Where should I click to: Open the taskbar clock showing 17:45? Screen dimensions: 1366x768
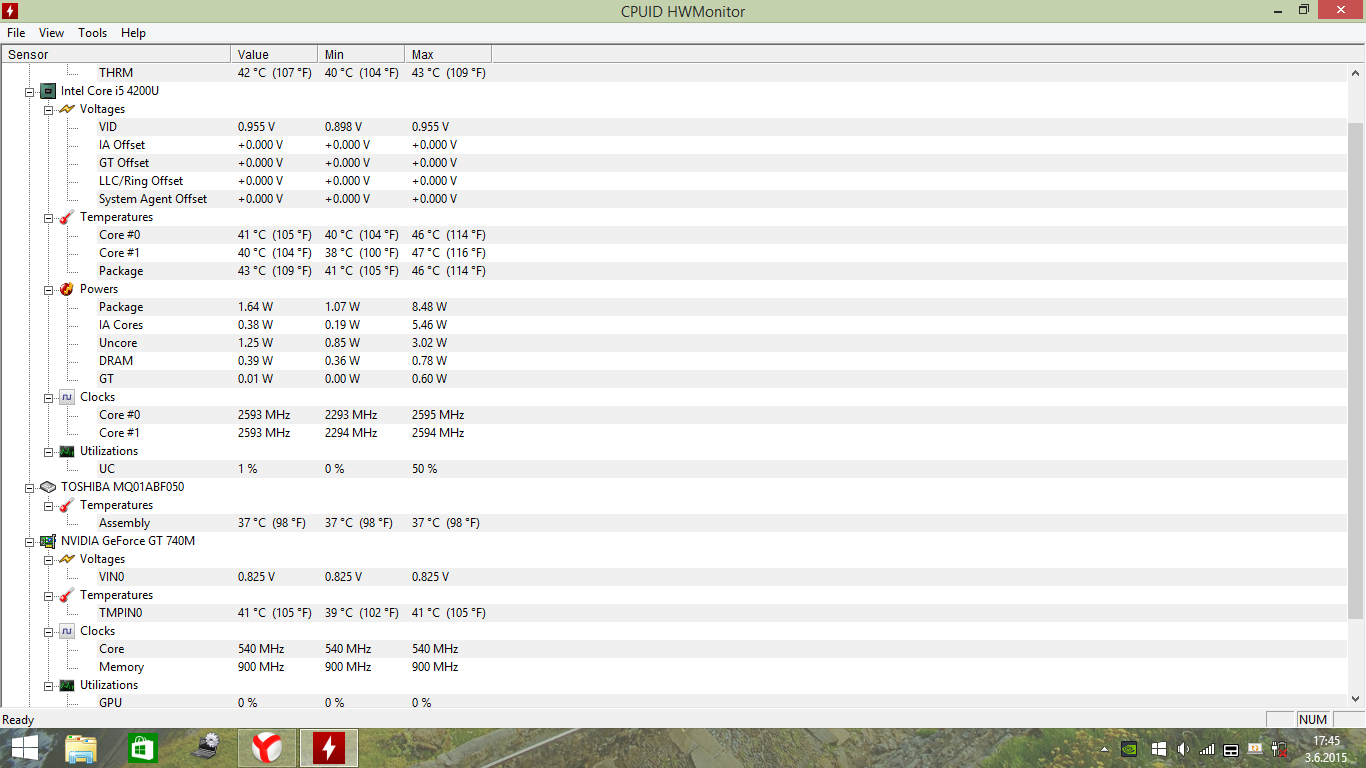point(1327,748)
